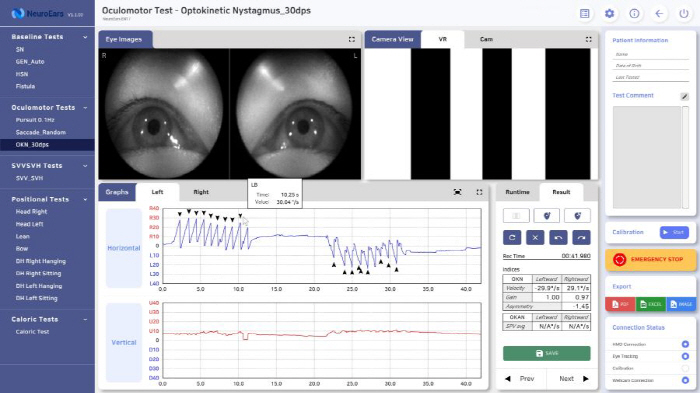Click the power icon in header
This screenshot has height=393, width=700.
[x=683, y=13]
